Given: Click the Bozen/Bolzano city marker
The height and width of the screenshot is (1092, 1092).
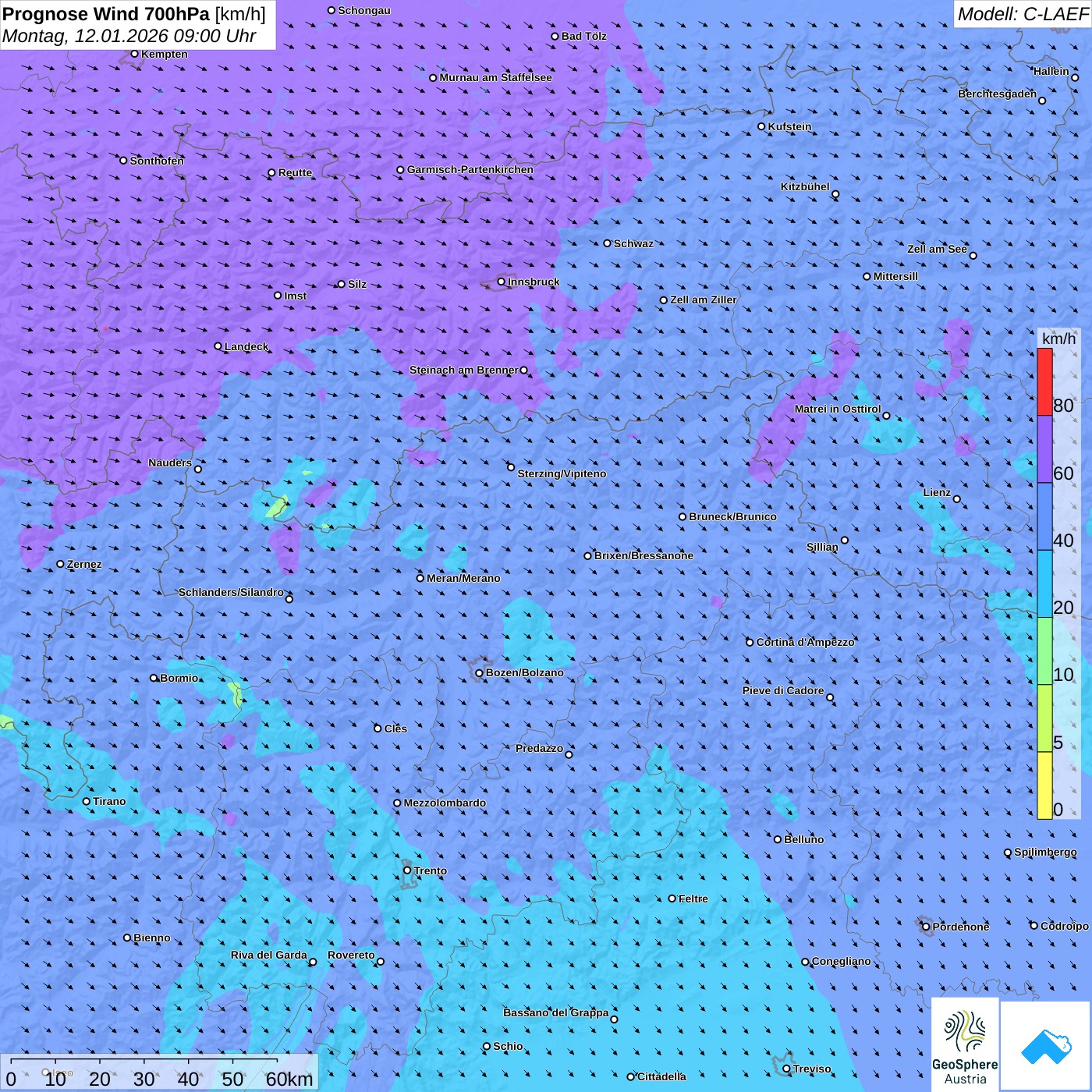Looking at the screenshot, I should pos(480,672).
